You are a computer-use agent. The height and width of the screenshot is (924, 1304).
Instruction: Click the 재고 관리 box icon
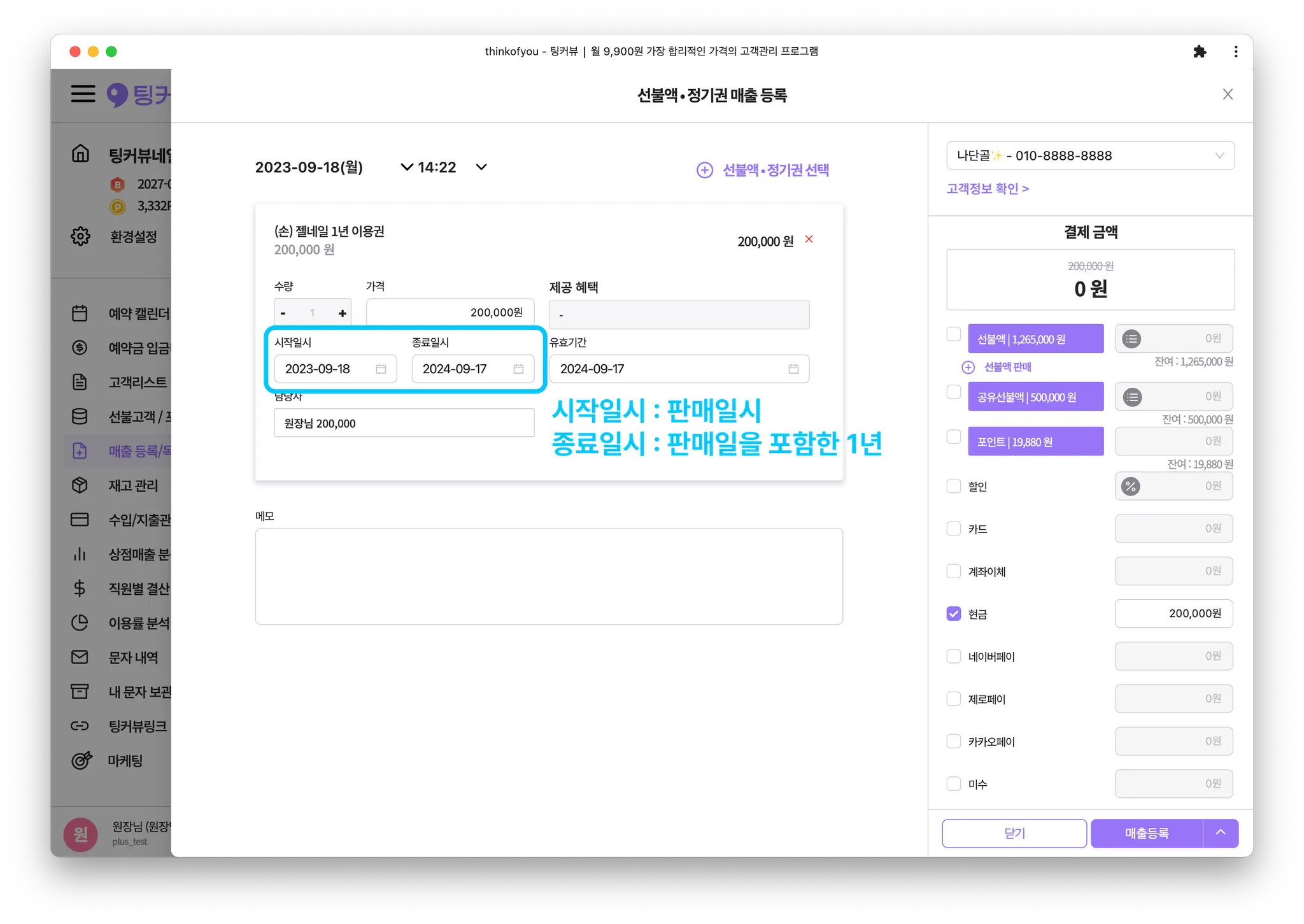[80, 485]
